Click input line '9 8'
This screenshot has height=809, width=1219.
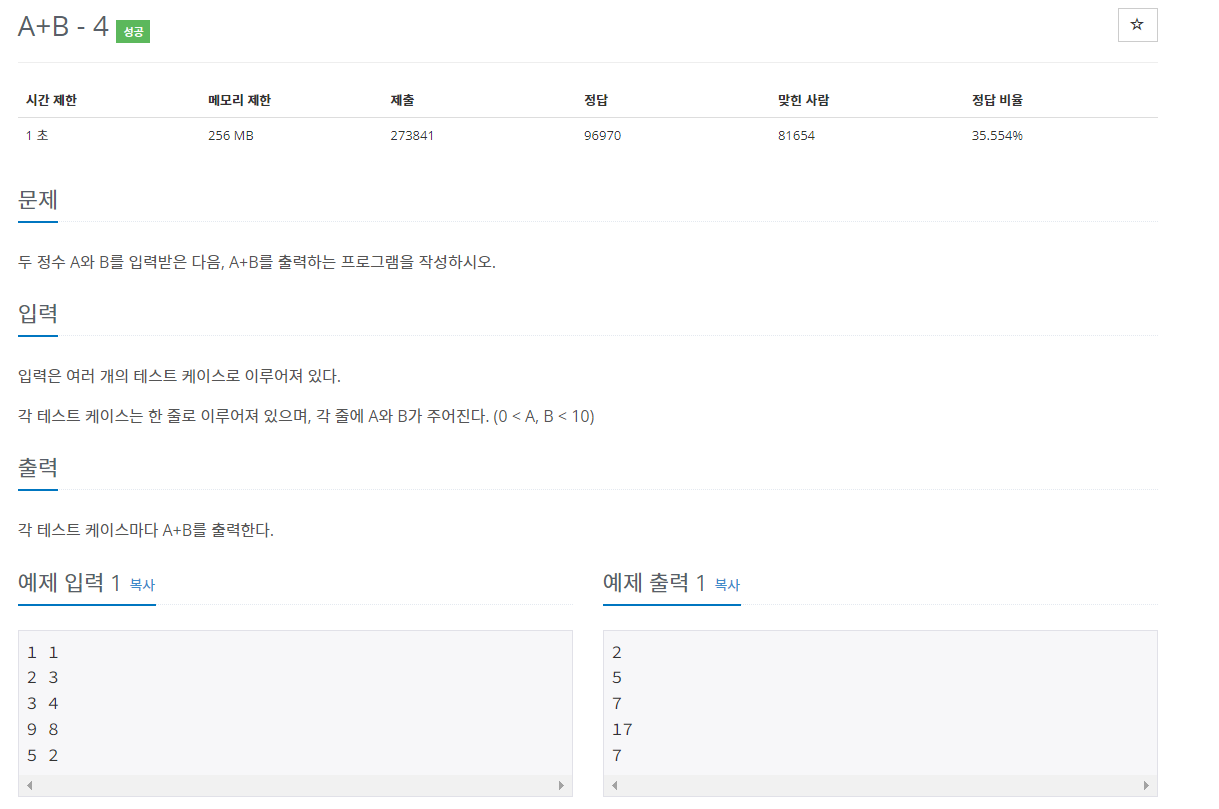tap(43, 730)
